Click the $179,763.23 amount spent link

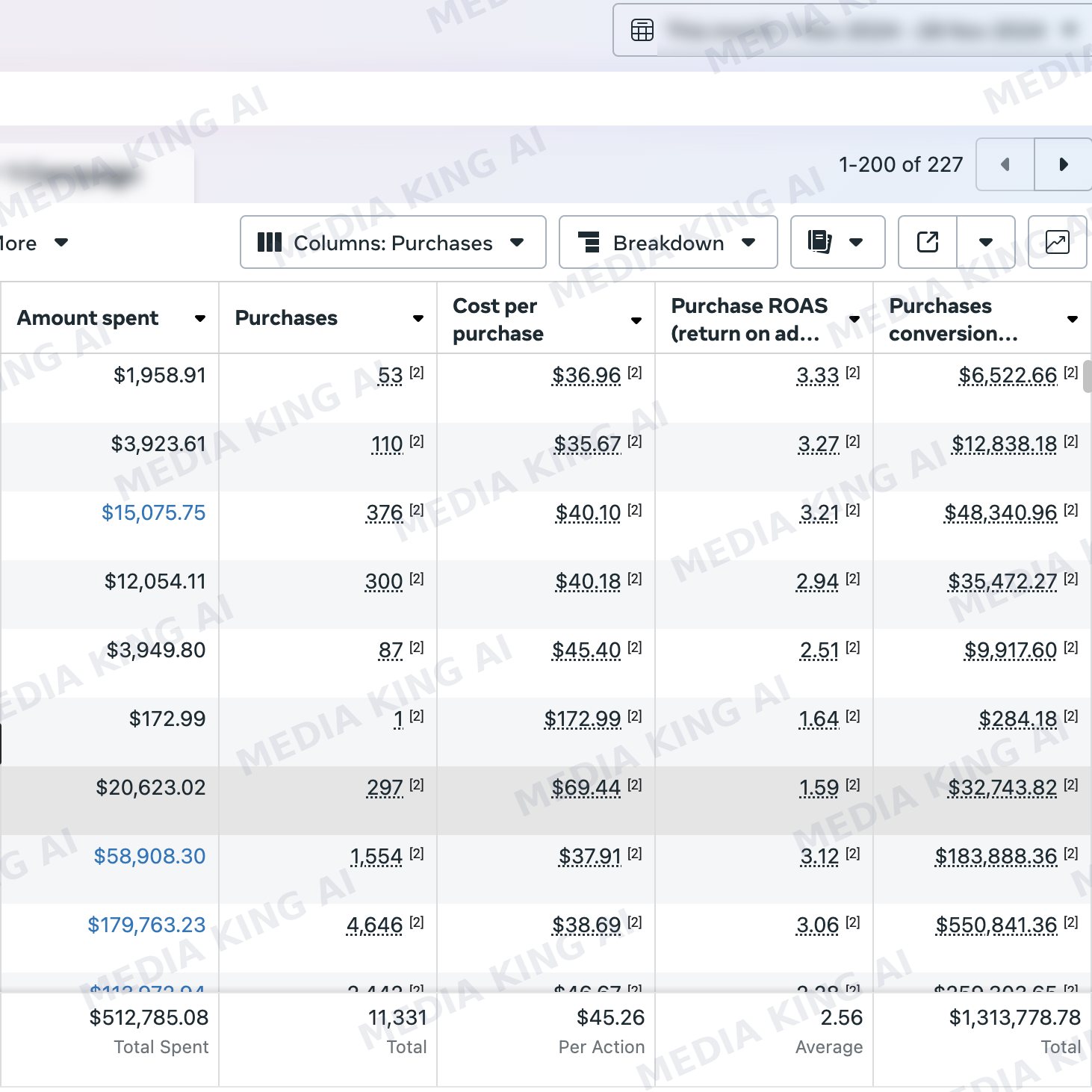(146, 925)
